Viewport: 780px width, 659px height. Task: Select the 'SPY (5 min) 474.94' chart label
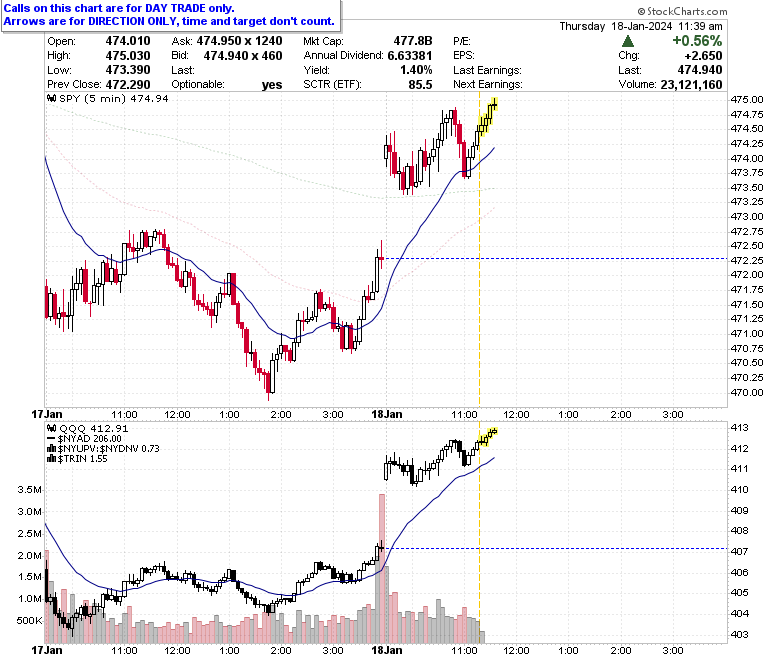click(x=114, y=98)
